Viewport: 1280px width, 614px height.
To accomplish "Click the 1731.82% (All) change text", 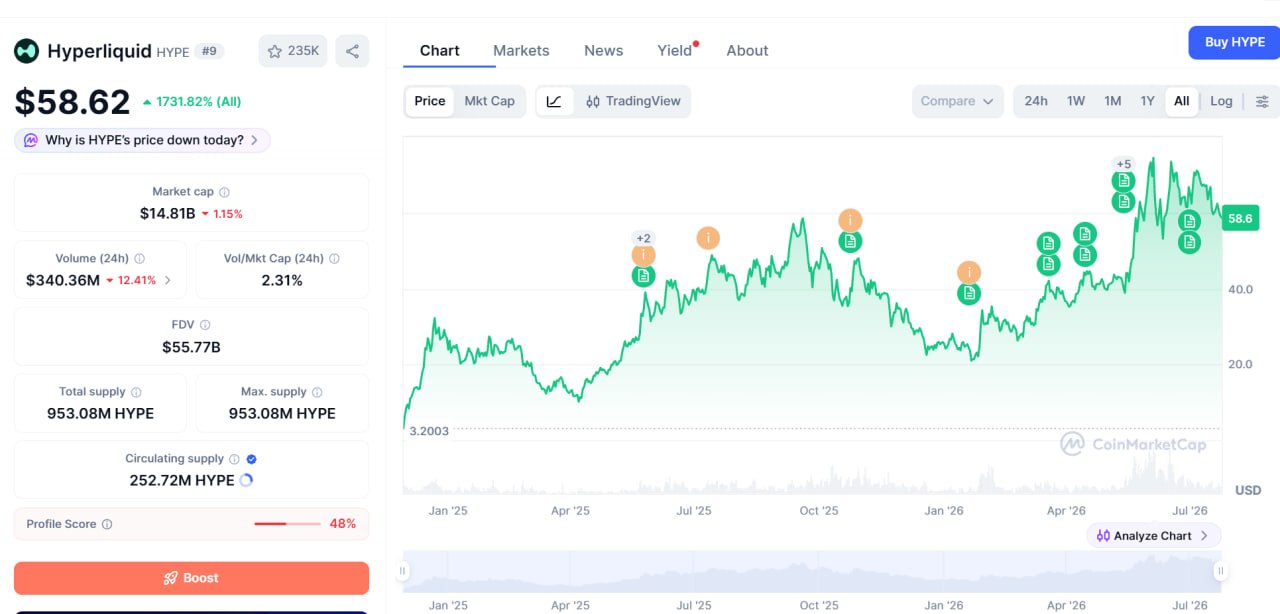I will [x=198, y=102].
